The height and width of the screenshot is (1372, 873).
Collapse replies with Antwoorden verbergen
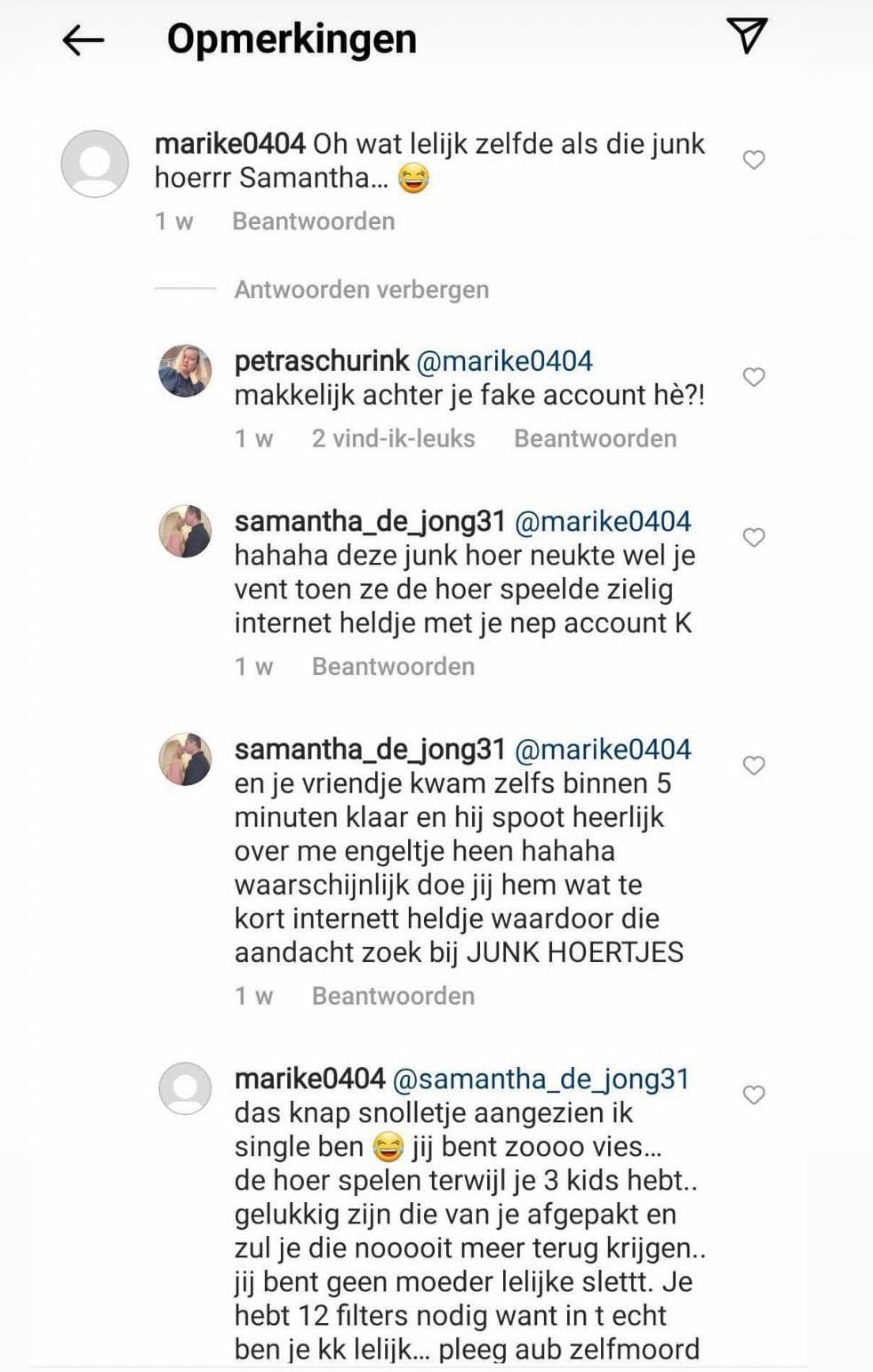tap(361, 289)
